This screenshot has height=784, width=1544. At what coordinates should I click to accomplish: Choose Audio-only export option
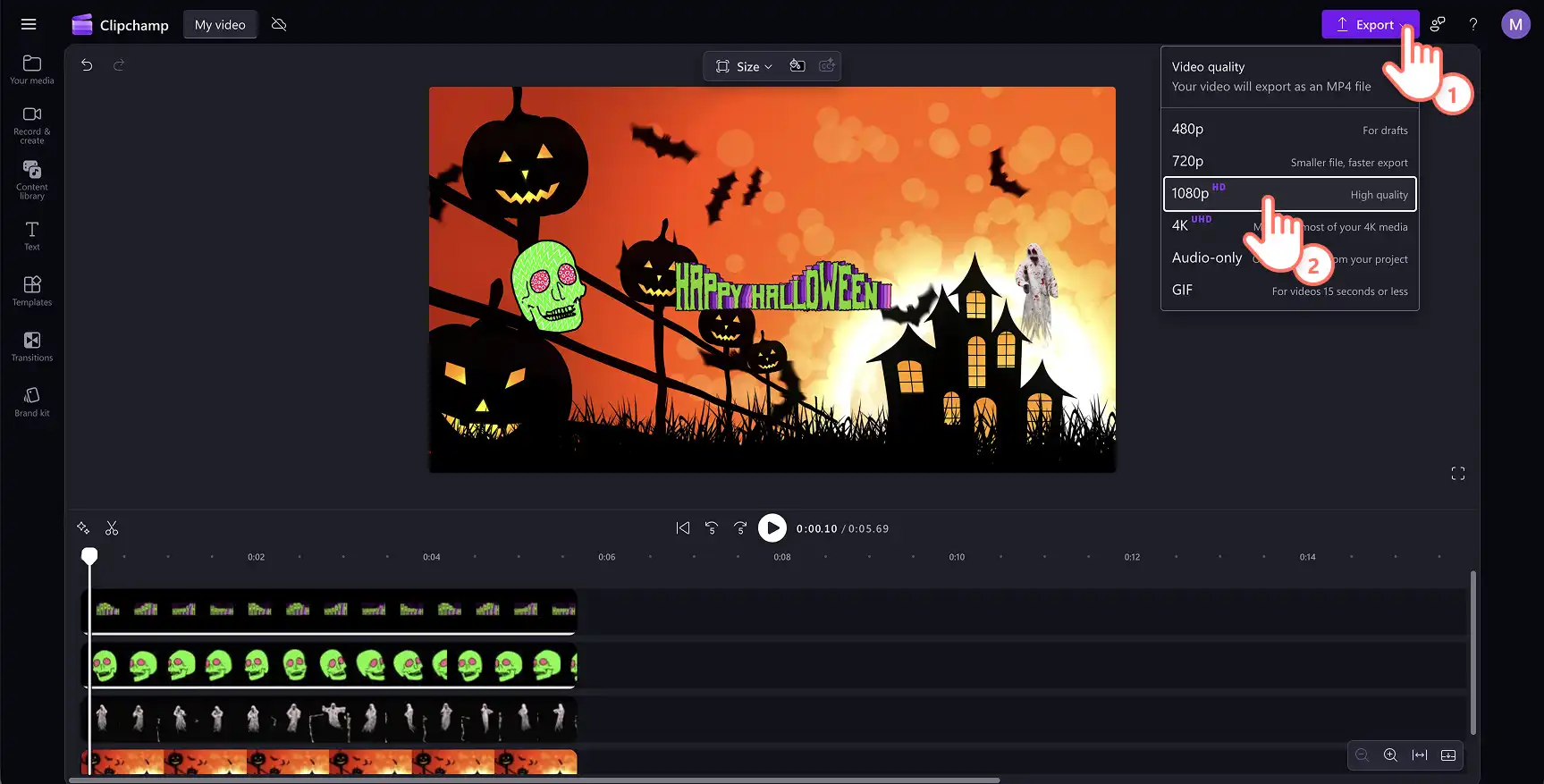coord(1289,257)
